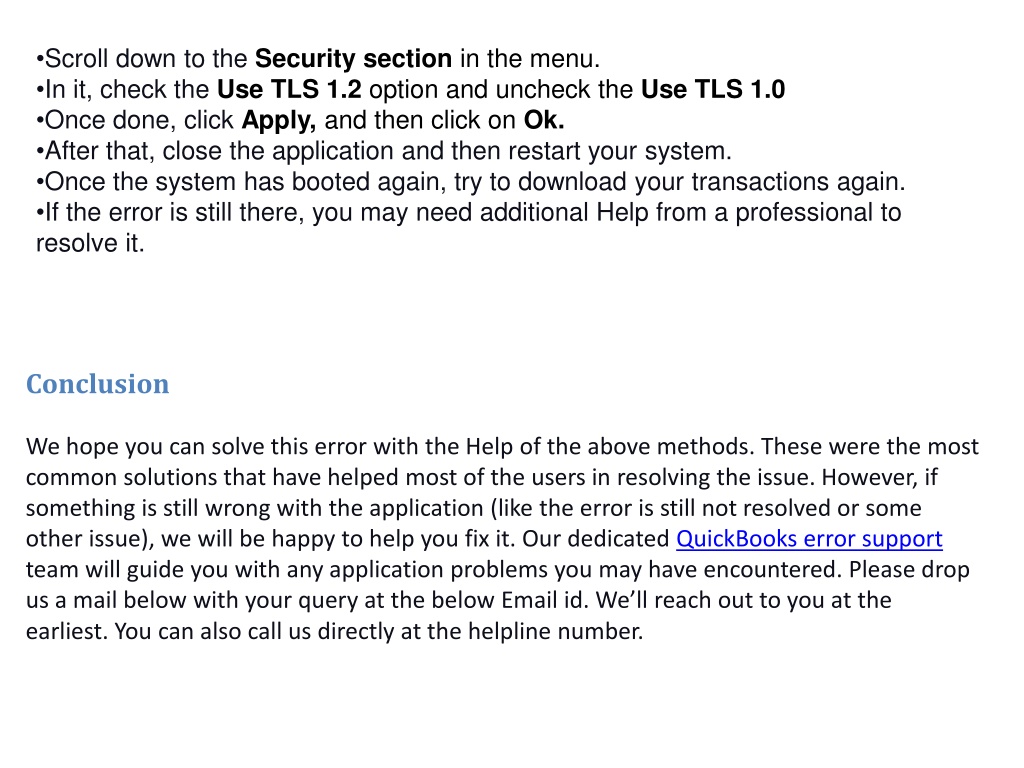Click the bold Use TLS 1.2 text

(289, 89)
